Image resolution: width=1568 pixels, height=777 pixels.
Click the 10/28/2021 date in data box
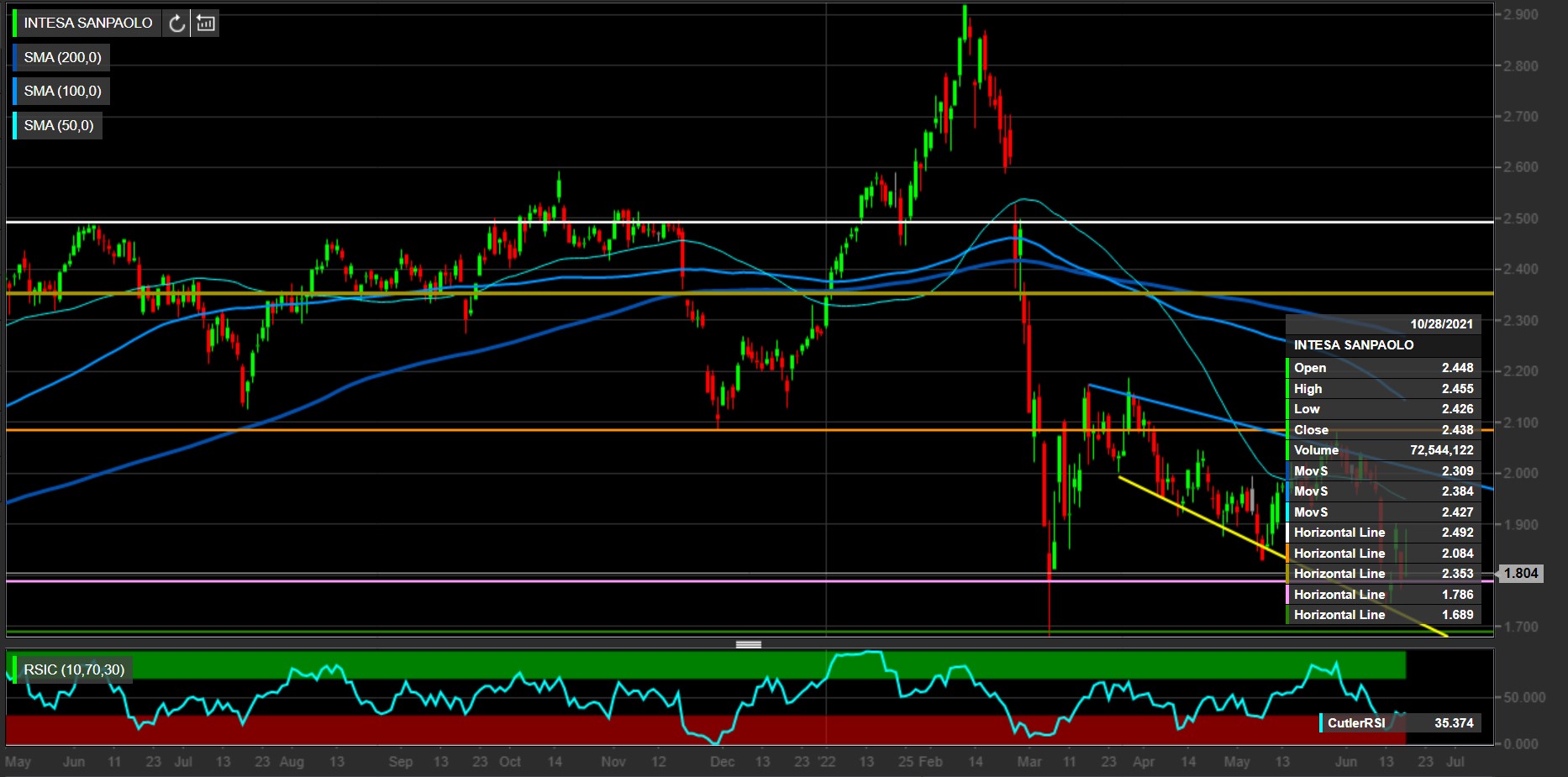[1441, 324]
